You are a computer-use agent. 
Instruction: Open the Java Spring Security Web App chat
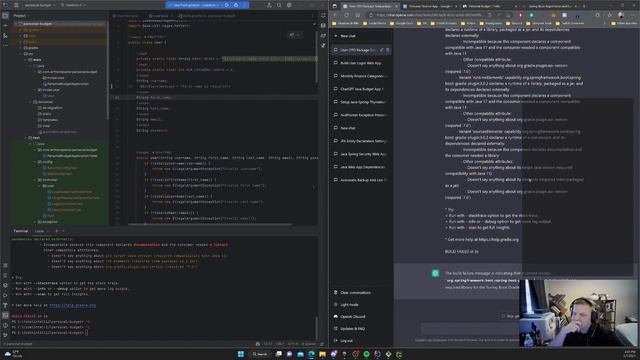tap(361, 154)
